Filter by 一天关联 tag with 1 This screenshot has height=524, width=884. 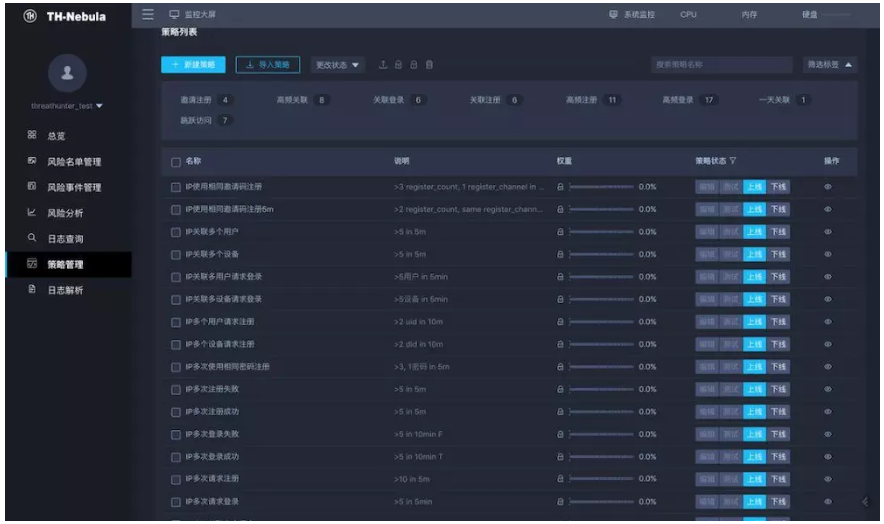tap(784, 100)
